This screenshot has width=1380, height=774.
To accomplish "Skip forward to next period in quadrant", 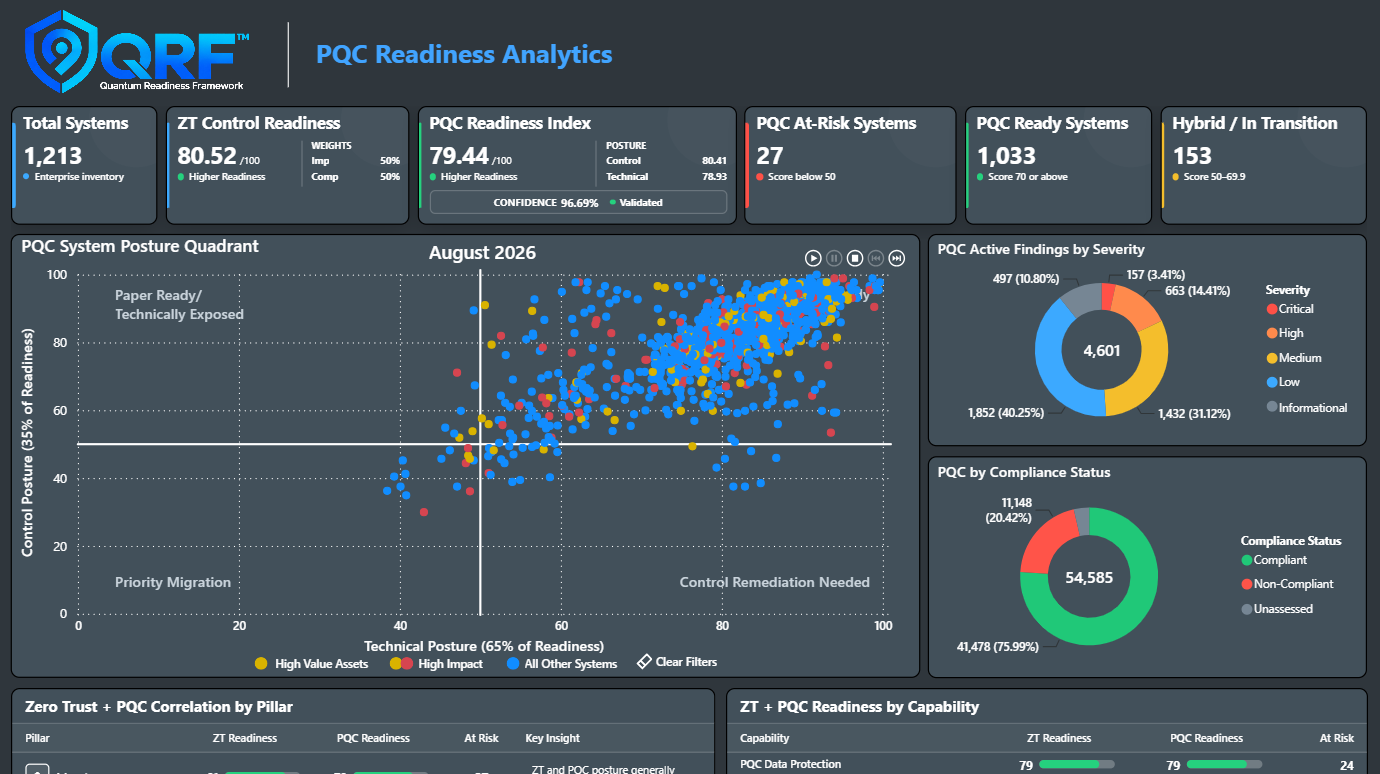I will click(x=897, y=258).
